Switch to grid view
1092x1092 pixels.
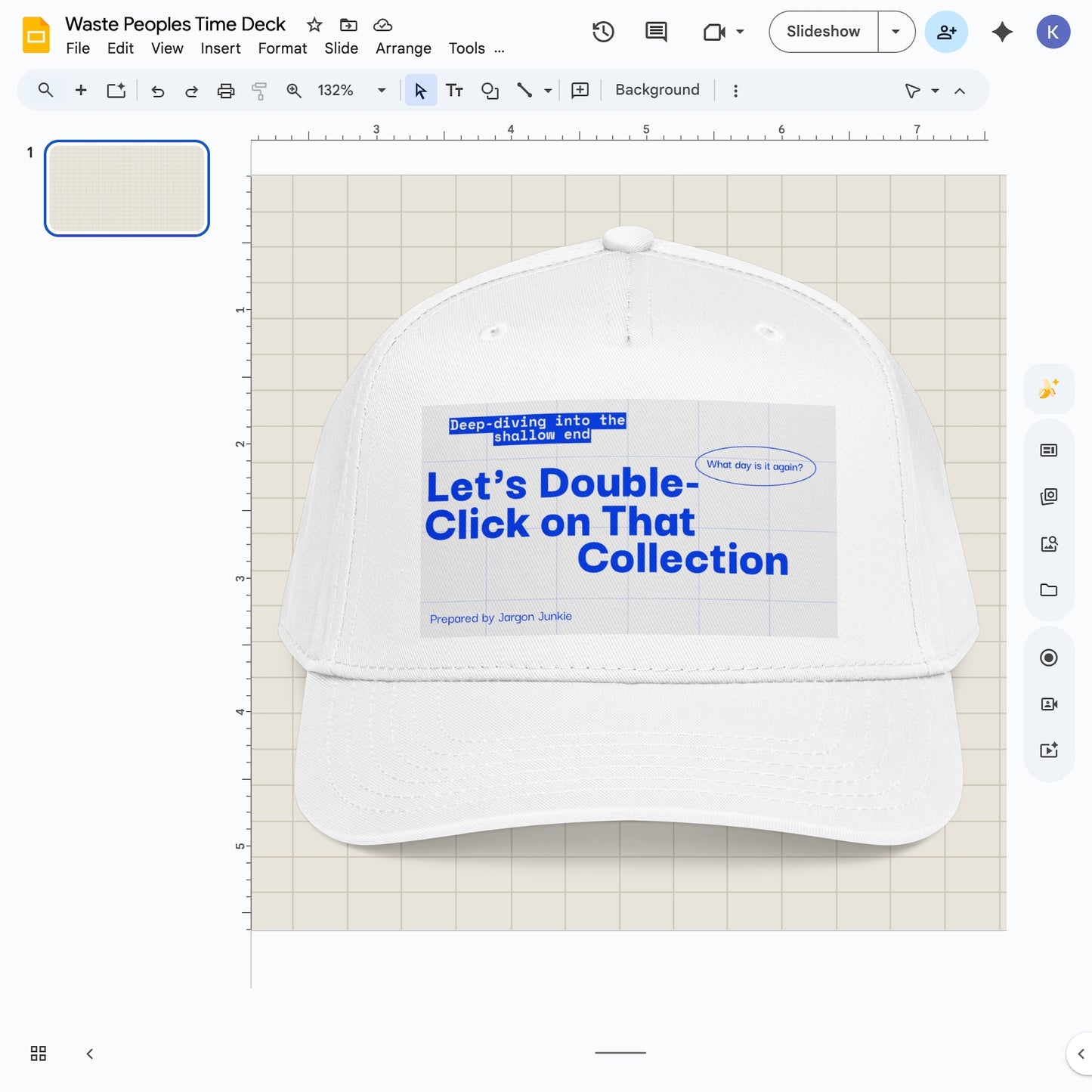pyautogui.click(x=39, y=1053)
